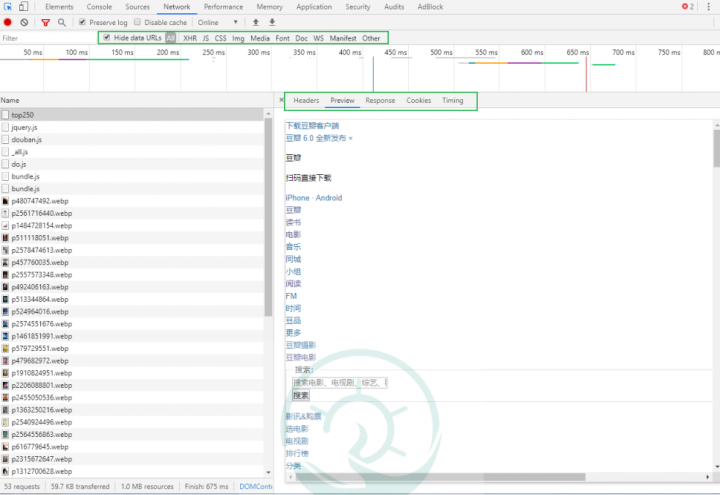The width and height of the screenshot is (720, 495).
Task: Open the Memory tab
Action: 270,7
